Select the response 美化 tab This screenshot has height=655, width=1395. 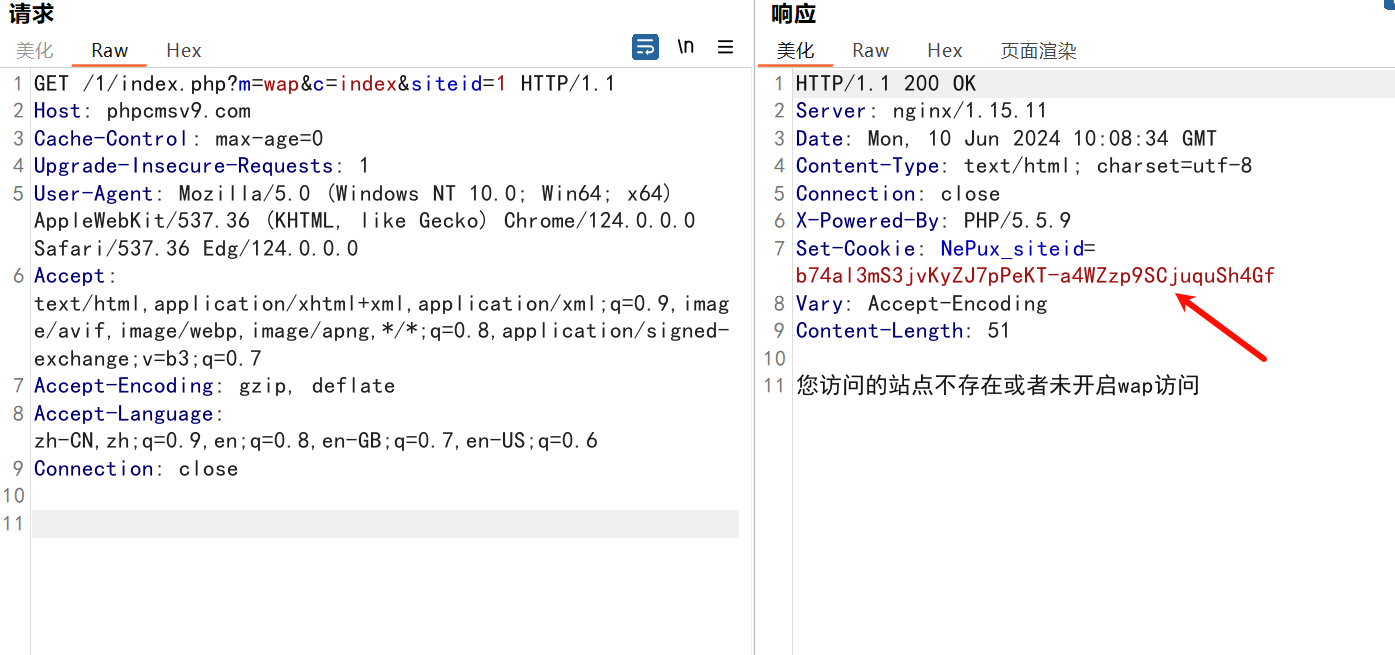[x=796, y=50]
